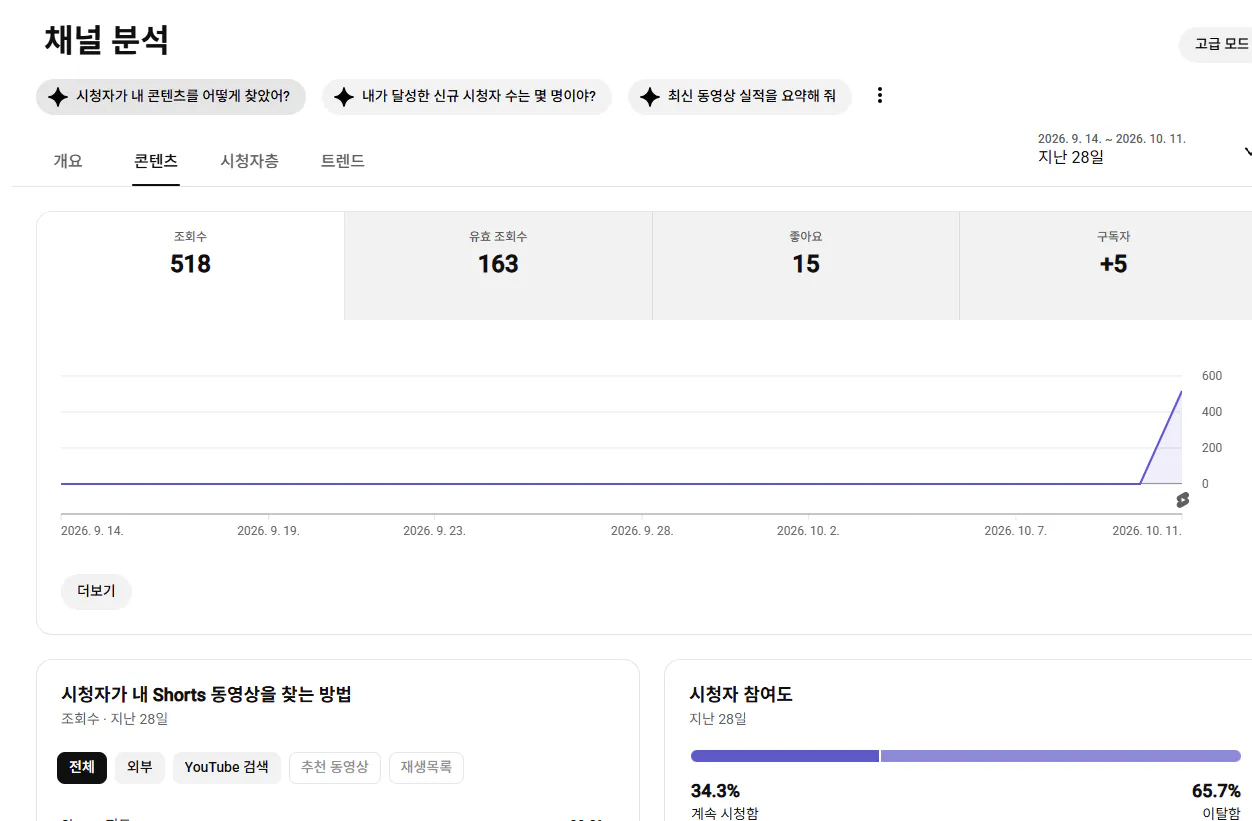
Task: Click the 65.7% 이탈함 value
Action: 1216,791
